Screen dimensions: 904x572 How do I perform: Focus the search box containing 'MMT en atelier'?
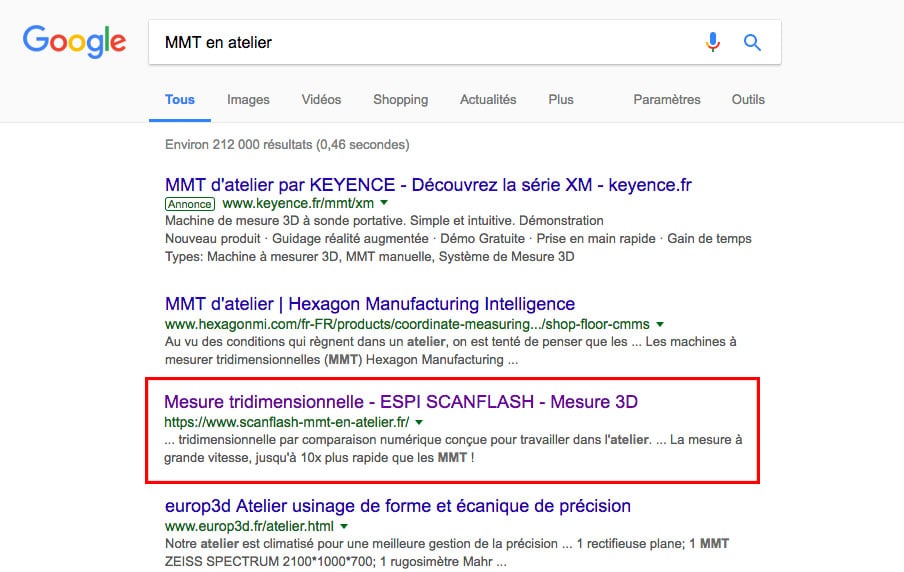click(420, 42)
